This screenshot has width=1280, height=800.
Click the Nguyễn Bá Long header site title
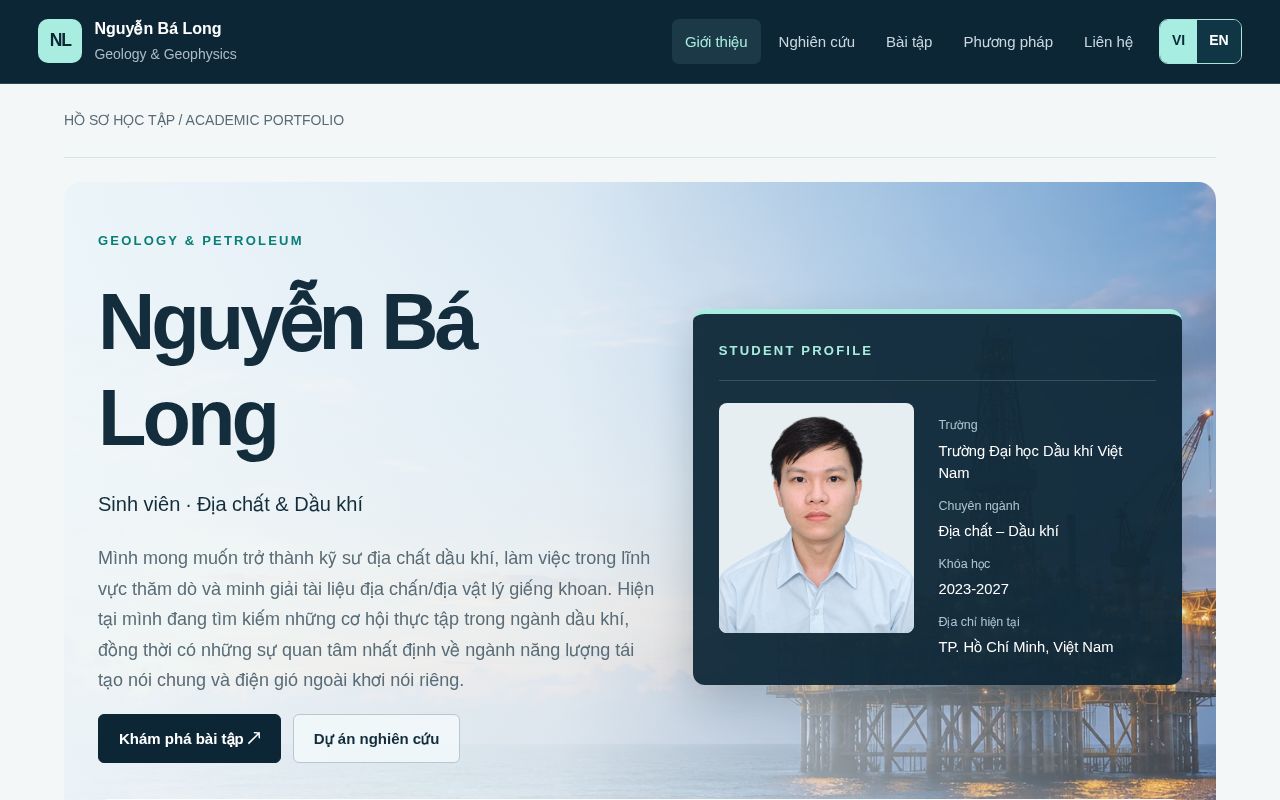coord(158,28)
